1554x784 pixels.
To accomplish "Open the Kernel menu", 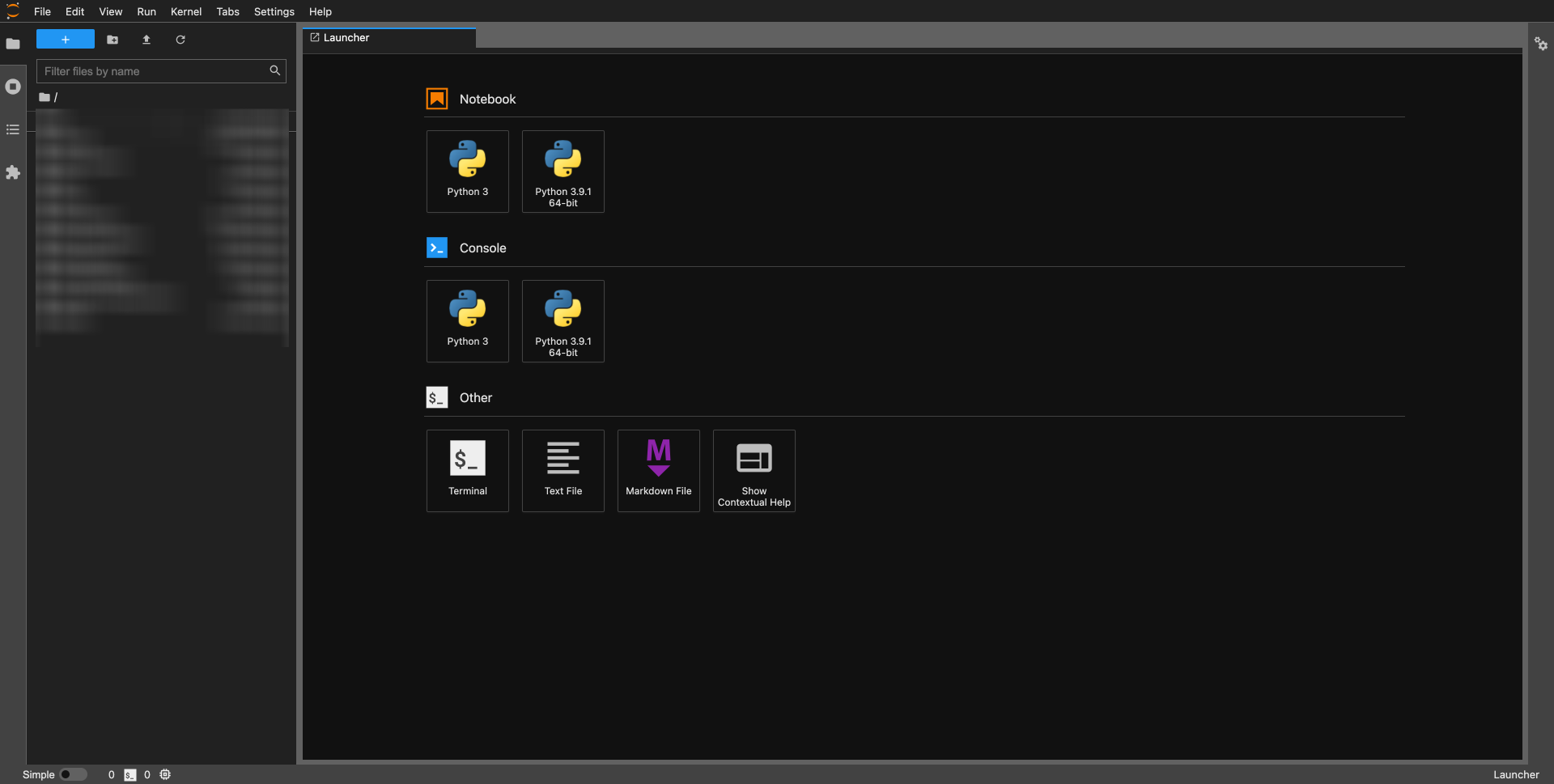I will pyautogui.click(x=185, y=11).
